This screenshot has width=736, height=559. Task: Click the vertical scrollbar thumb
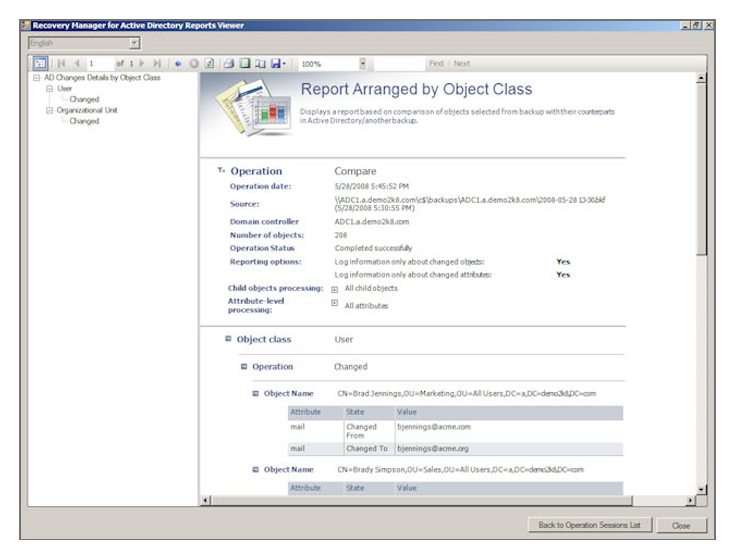pyautogui.click(x=701, y=169)
